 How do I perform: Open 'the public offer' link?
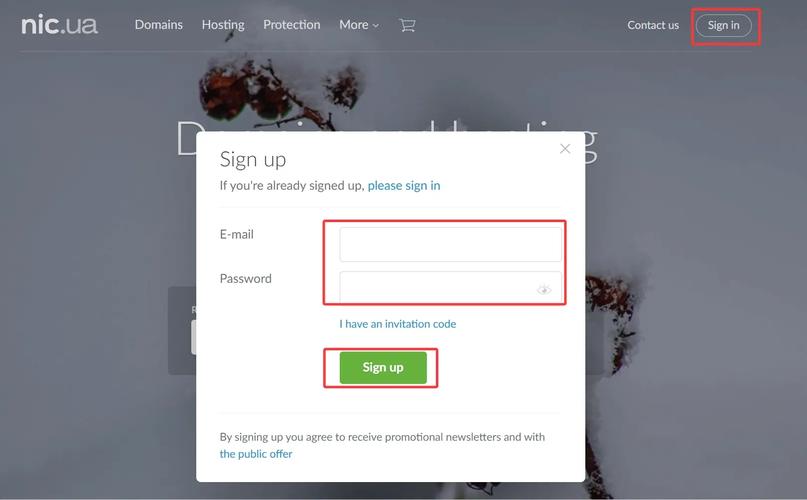coord(256,454)
